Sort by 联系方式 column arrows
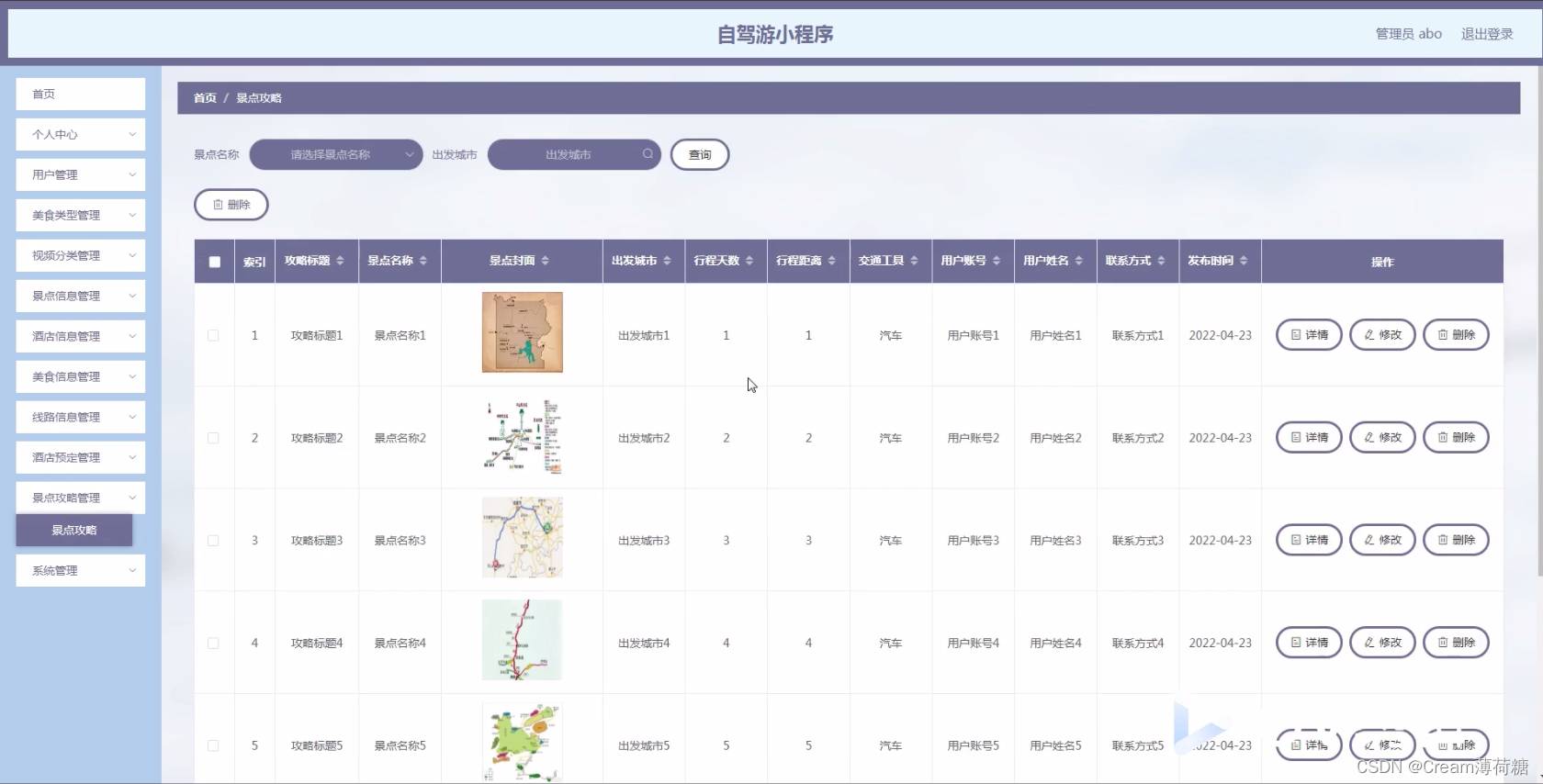Screen dimensions: 1543x784 click(x=1161, y=261)
